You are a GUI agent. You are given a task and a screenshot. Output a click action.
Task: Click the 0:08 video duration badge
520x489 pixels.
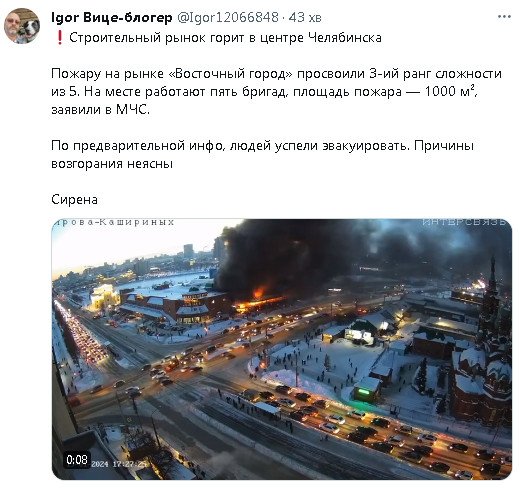click(x=77, y=460)
